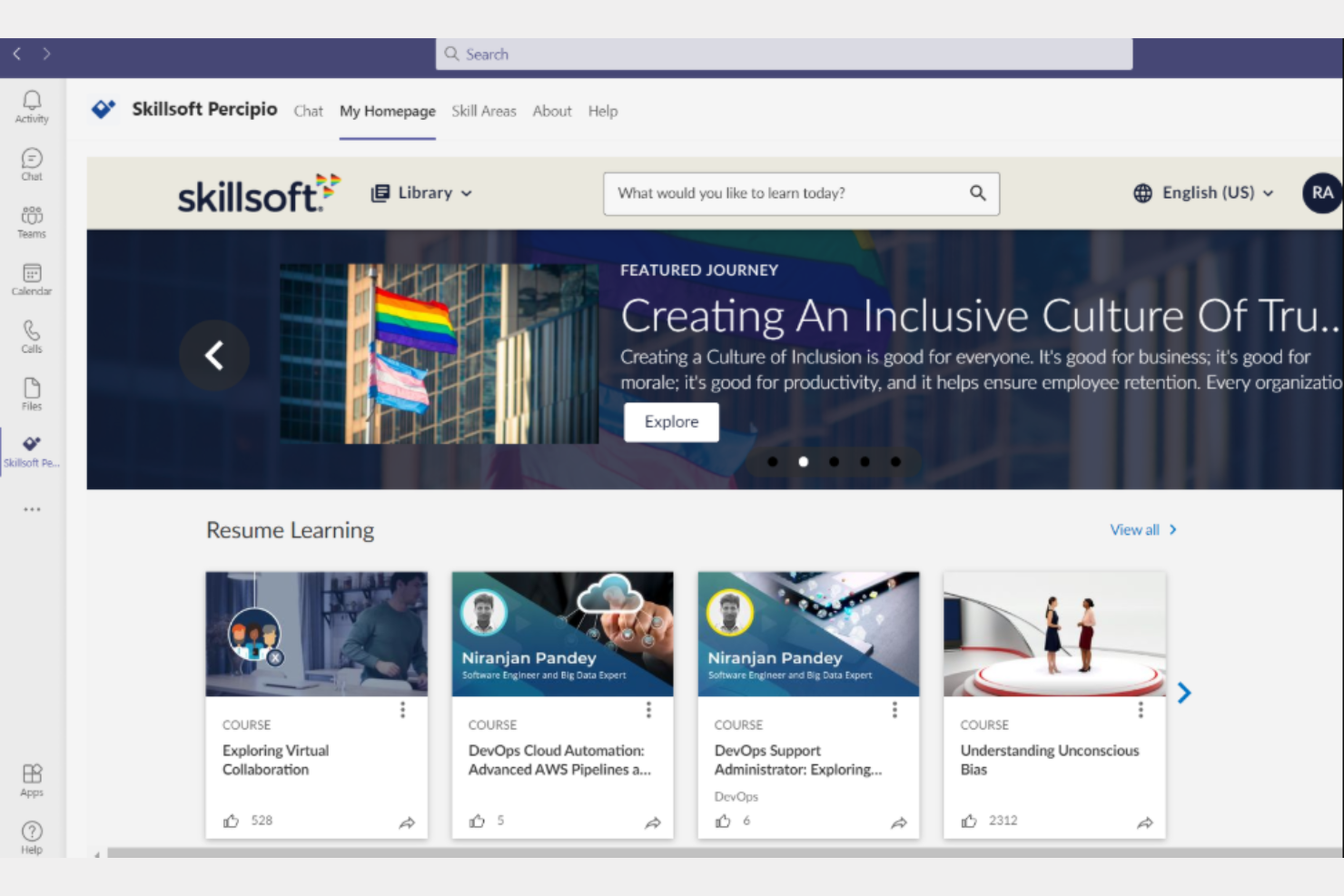Viewport: 1344px width, 896px height.
Task: Click the Creating An Inclusive Culture headline
Action: (x=981, y=315)
